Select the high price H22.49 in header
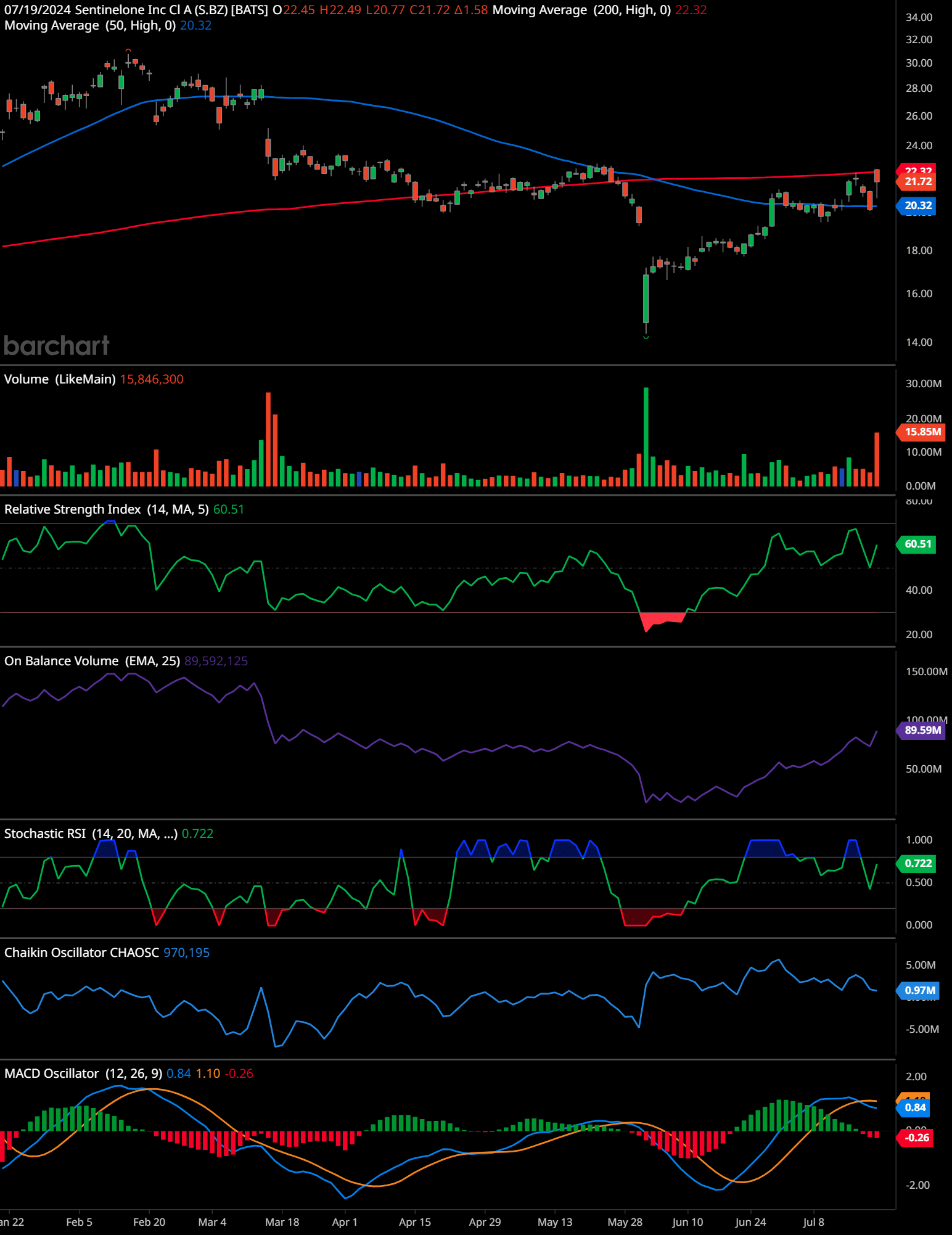952x1235 pixels. 340,10
